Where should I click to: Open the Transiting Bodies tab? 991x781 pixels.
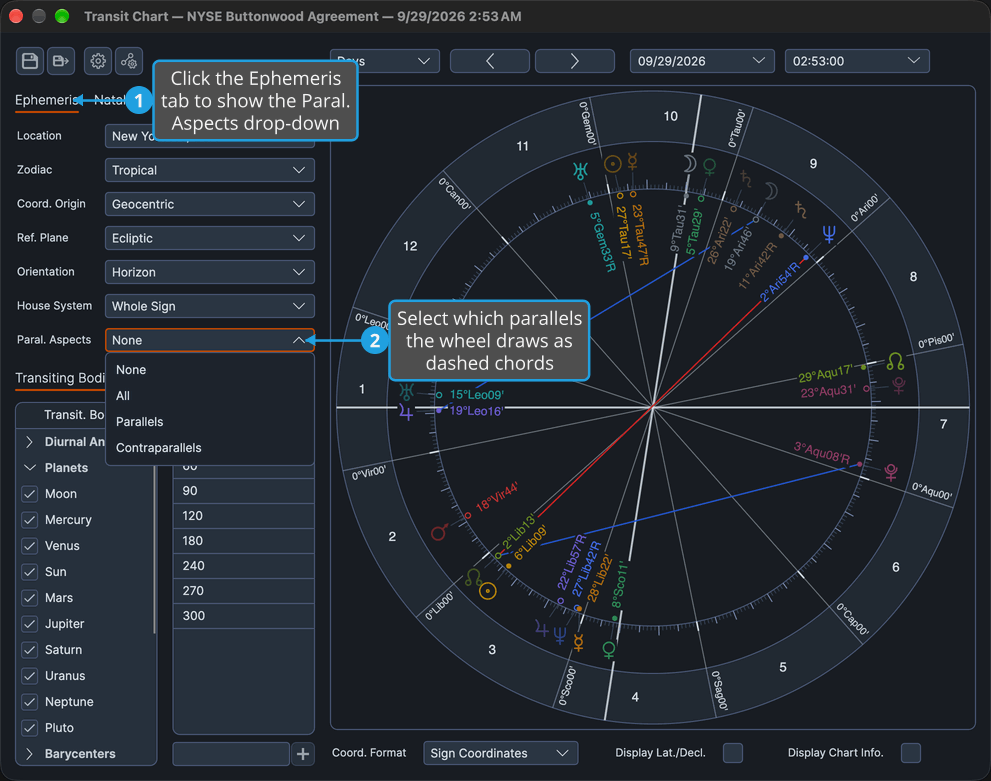(x=60, y=378)
